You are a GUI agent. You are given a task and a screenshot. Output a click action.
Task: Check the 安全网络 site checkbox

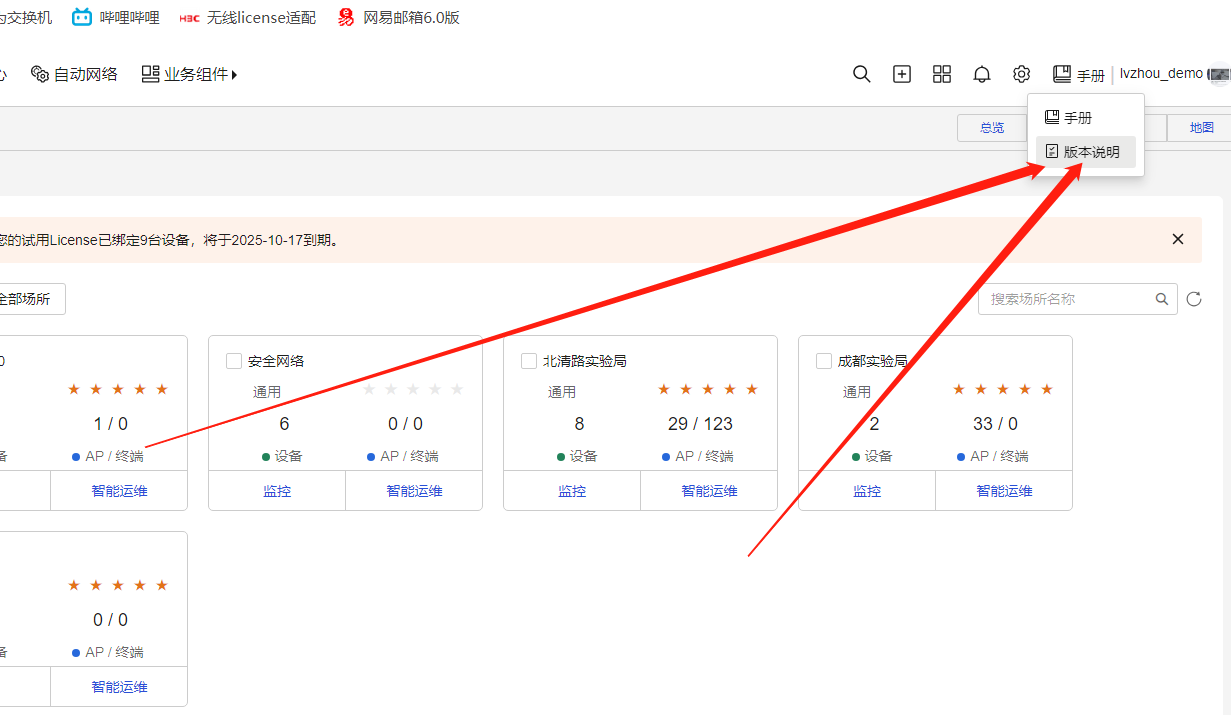(x=234, y=361)
